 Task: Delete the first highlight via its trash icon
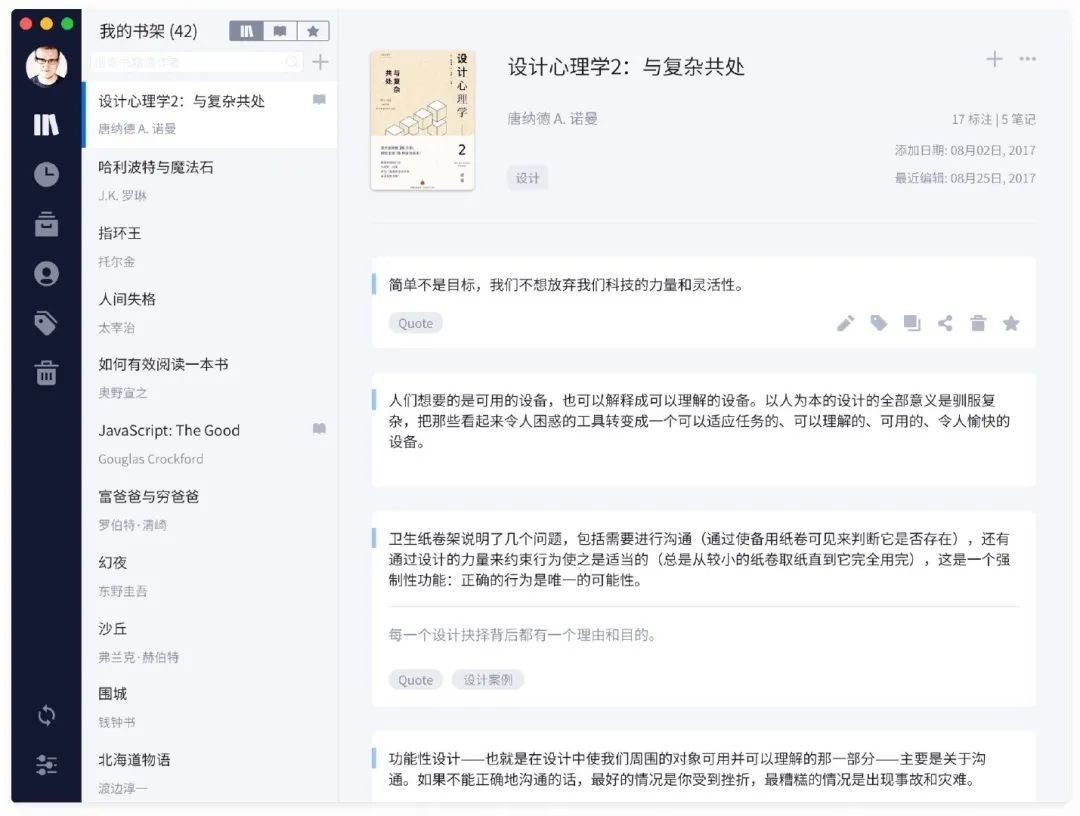(x=978, y=323)
